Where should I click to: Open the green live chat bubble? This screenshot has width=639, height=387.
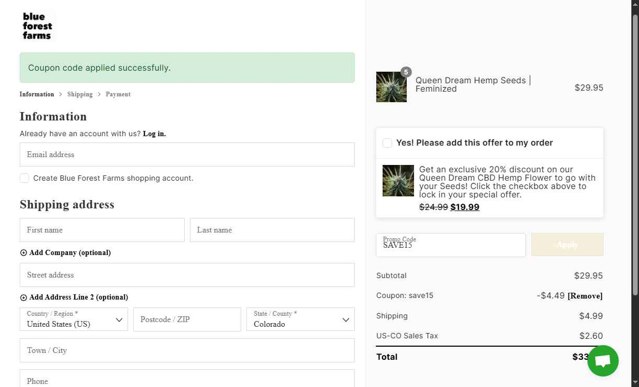pos(603,361)
